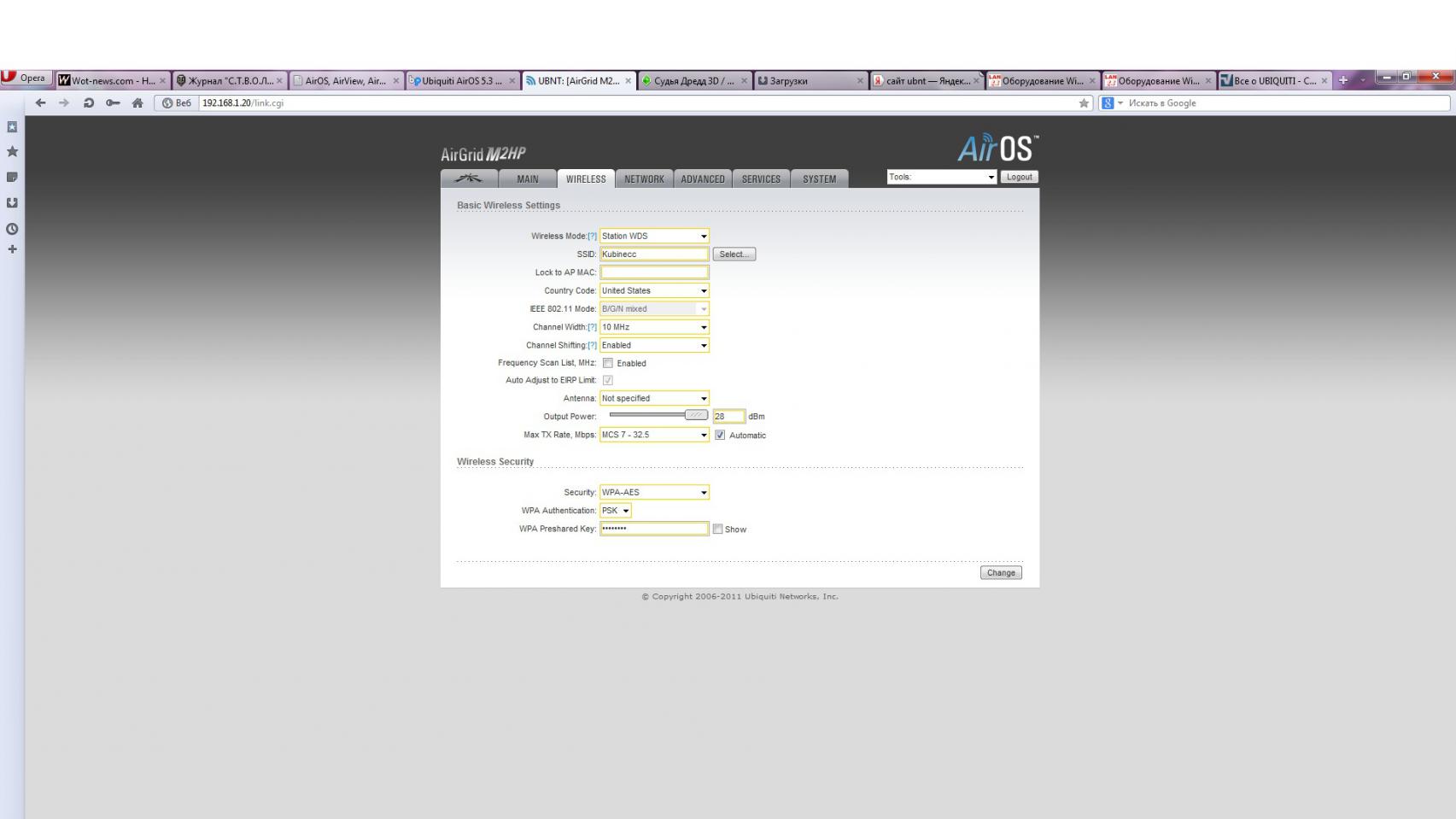The image size is (1456, 819).
Task: Click the Select... SSID button
Action: click(734, 254)
